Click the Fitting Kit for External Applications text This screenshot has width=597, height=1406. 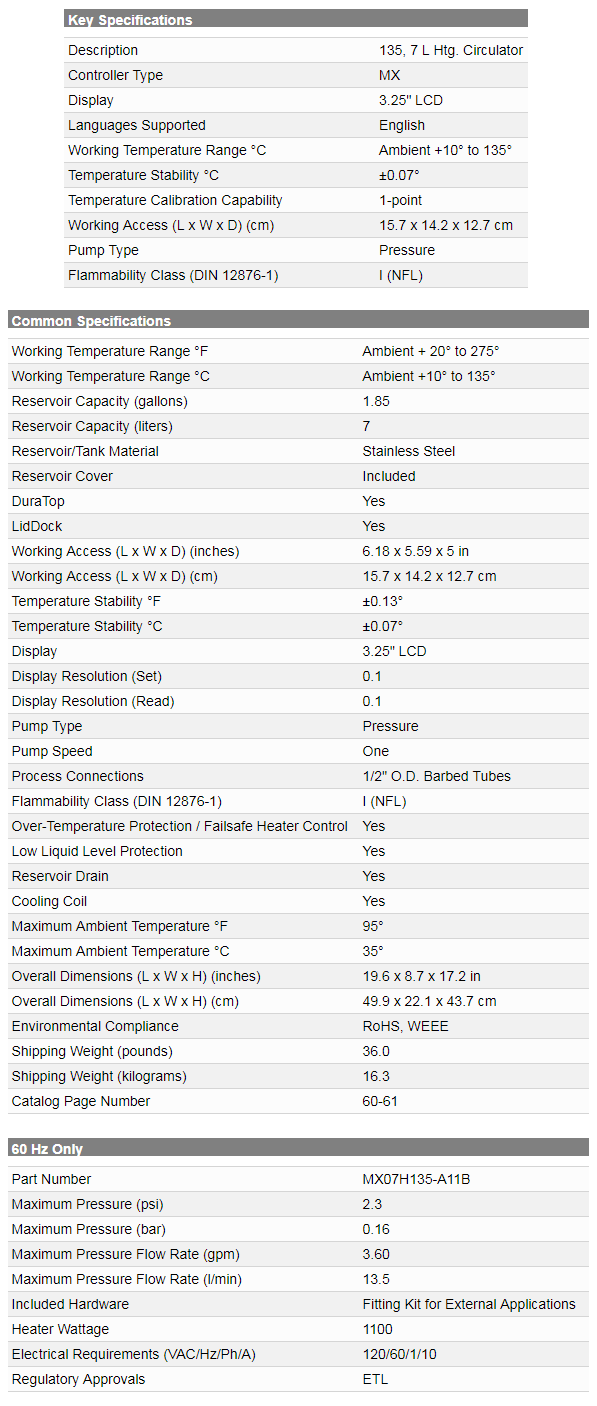click(469, 1304)
